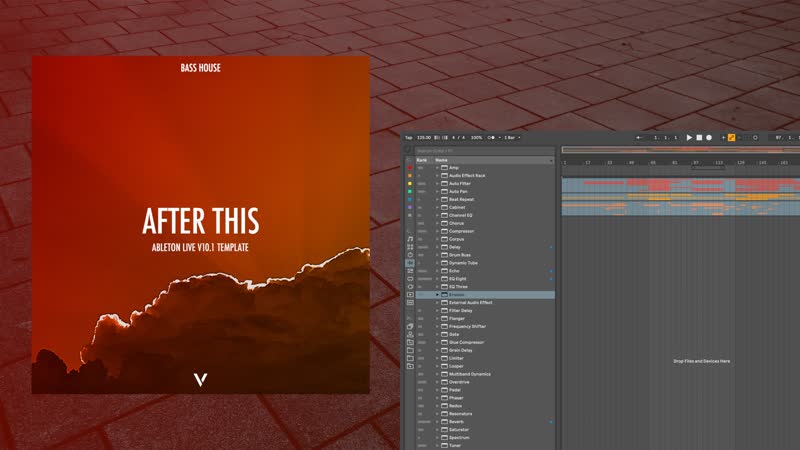Select the blue collection tag
The width and height of the screenshot is (800, 450).
coord(410,199)
